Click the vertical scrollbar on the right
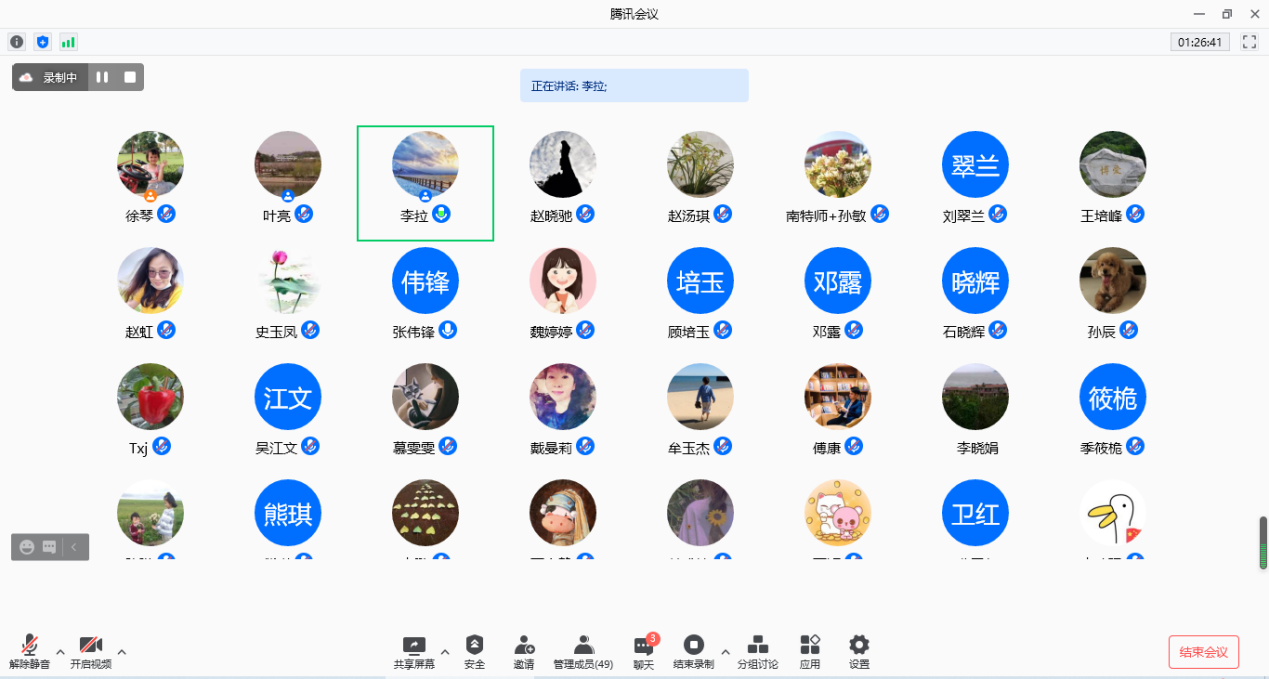This screenshot has height=679, width=1269. pos(1262,542)
